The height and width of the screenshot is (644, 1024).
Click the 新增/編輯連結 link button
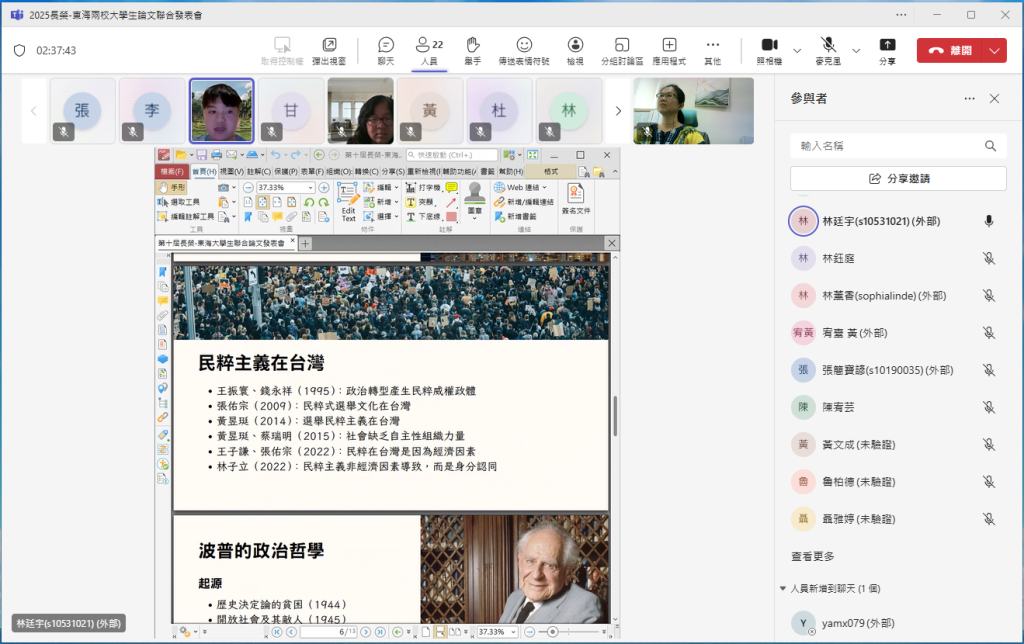(x=524, y=202)
